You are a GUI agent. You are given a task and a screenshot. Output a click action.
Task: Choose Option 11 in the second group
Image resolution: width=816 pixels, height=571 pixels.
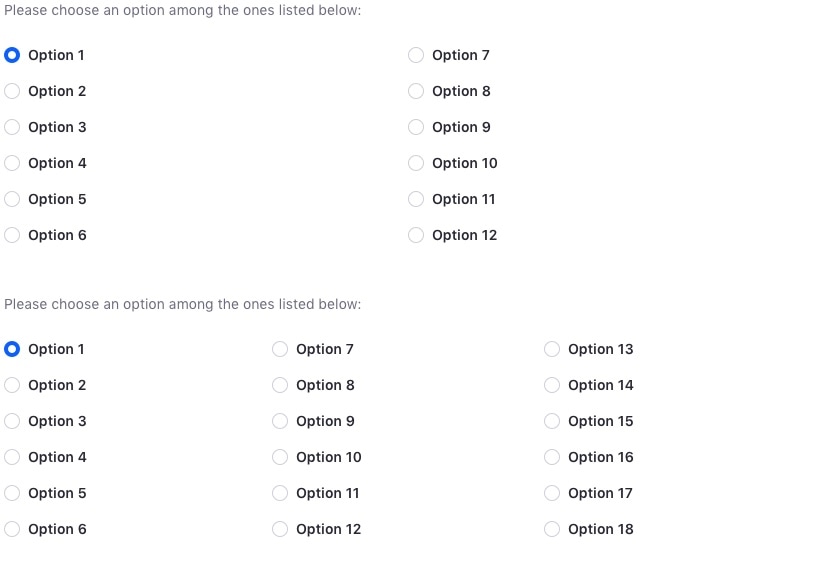(x=280, y=493)
